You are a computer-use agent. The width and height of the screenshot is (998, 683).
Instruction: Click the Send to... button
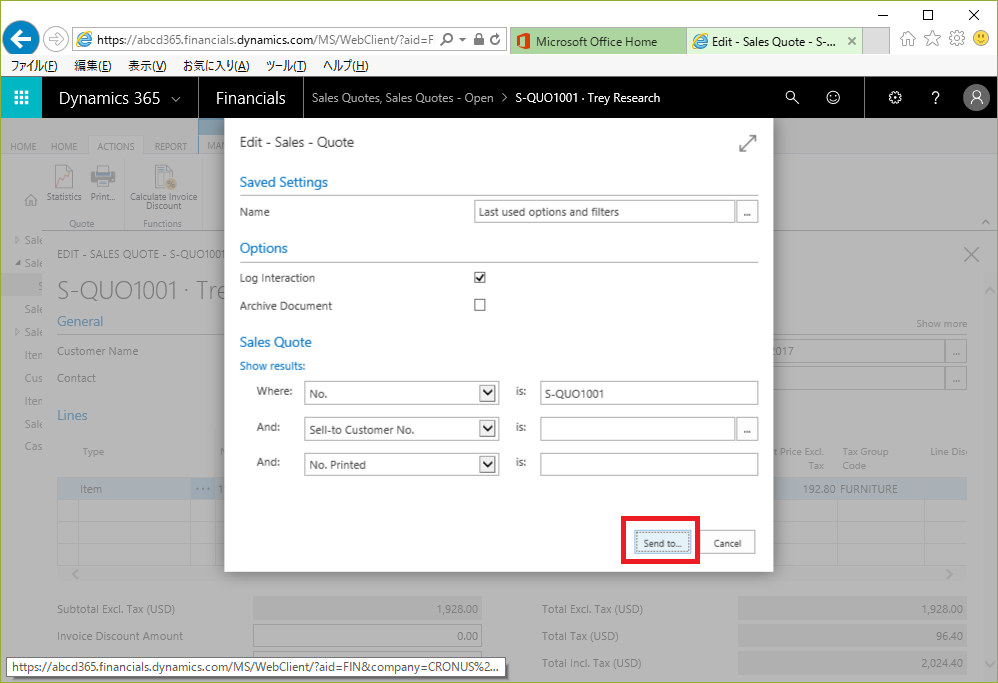click(662, 543)
